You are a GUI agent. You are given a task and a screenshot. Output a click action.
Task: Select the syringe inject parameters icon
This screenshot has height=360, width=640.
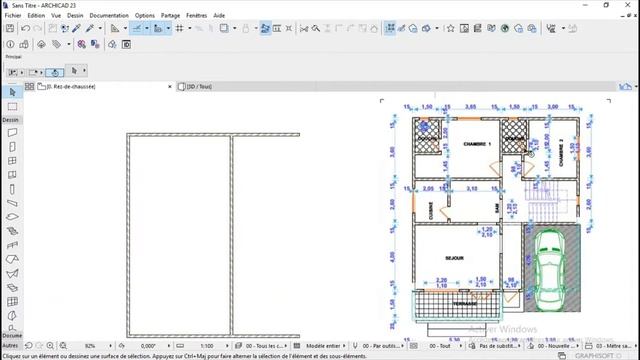point(90,28)
